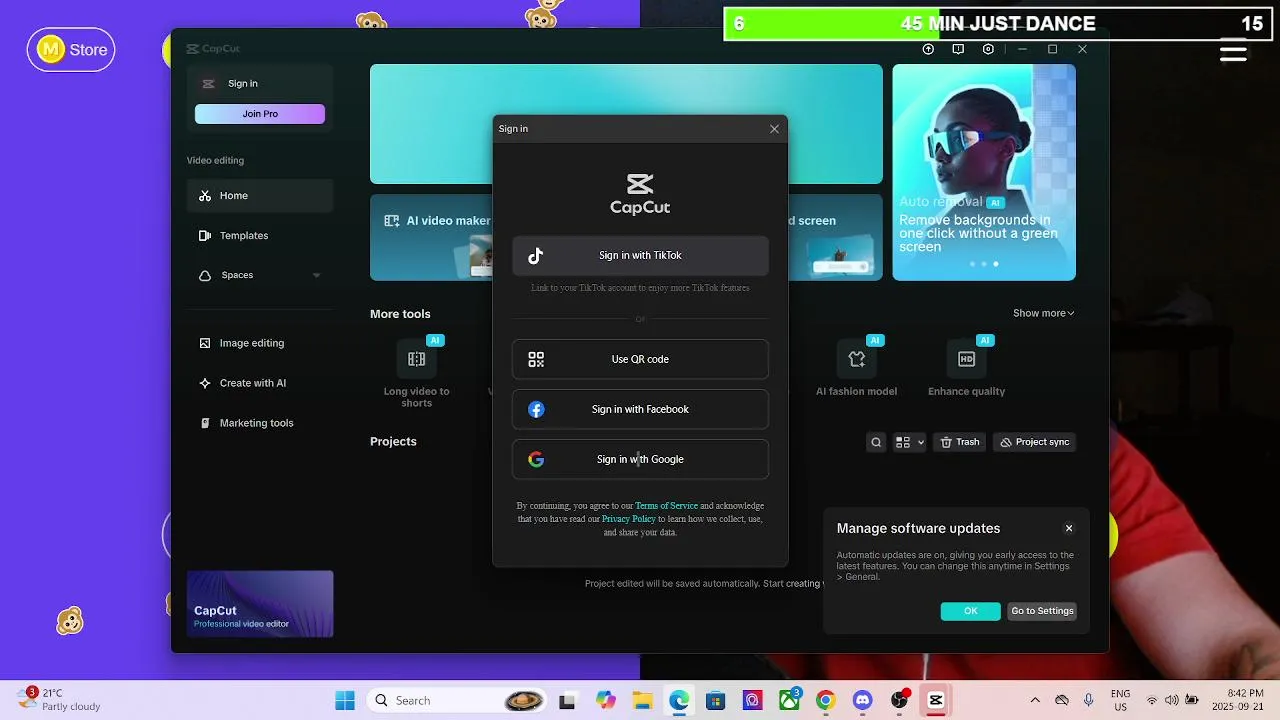Click the QR code icon
Image resolution: width=1280 pixels, height=720 pixels.
coord(536,359)
